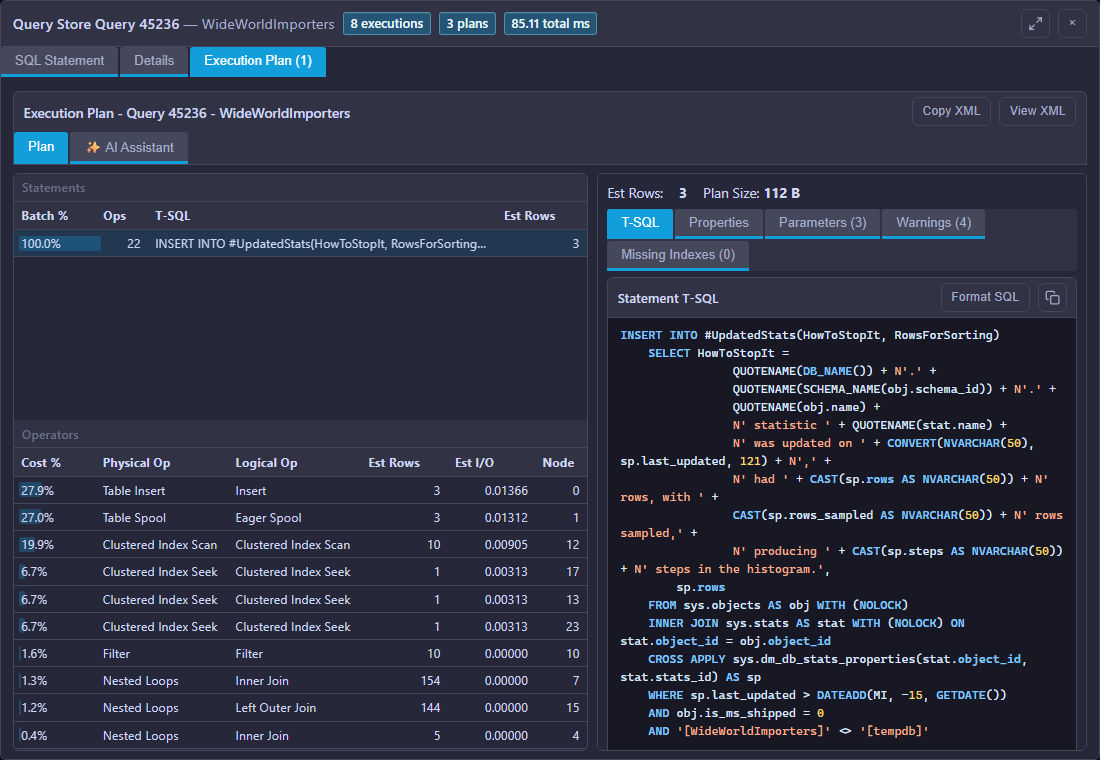Select the INSERT INTO #UpdatedStats statement row
Viewport: 1100px width, 760px height.
click(300, 244)
